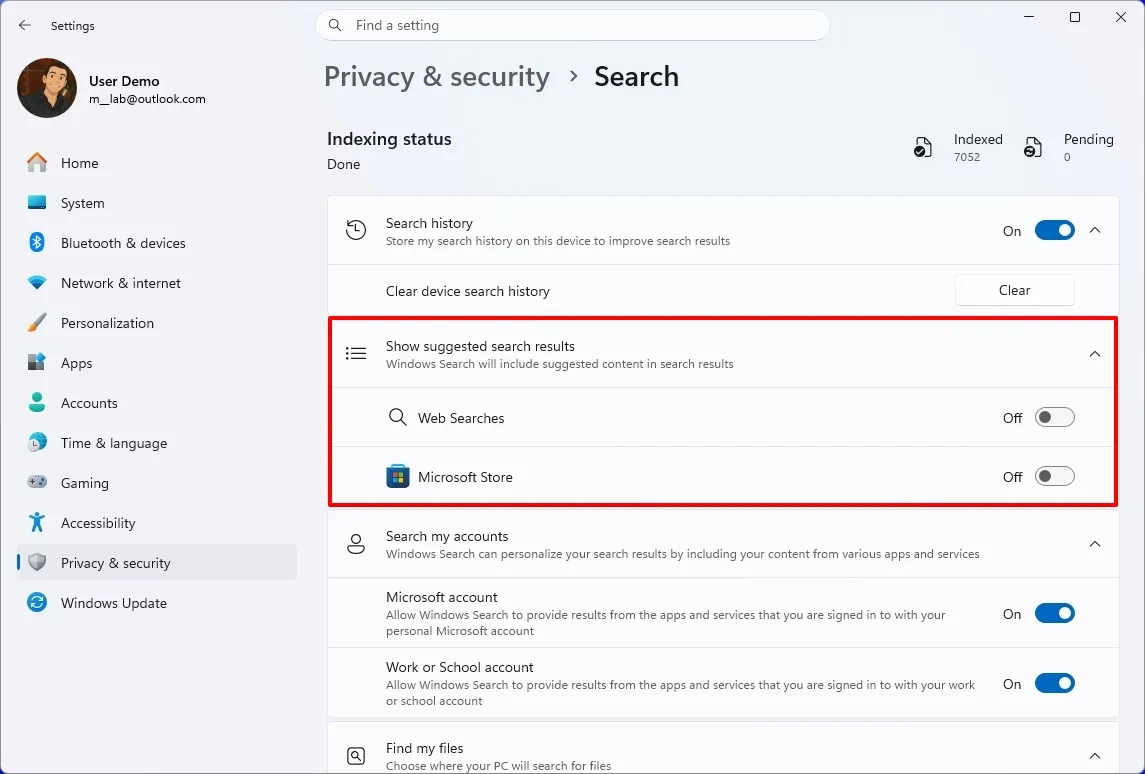Viewport: 1145px width, 774px height.
Task: Click the Pending file sync icon
Action: [x=1033, y=147]
